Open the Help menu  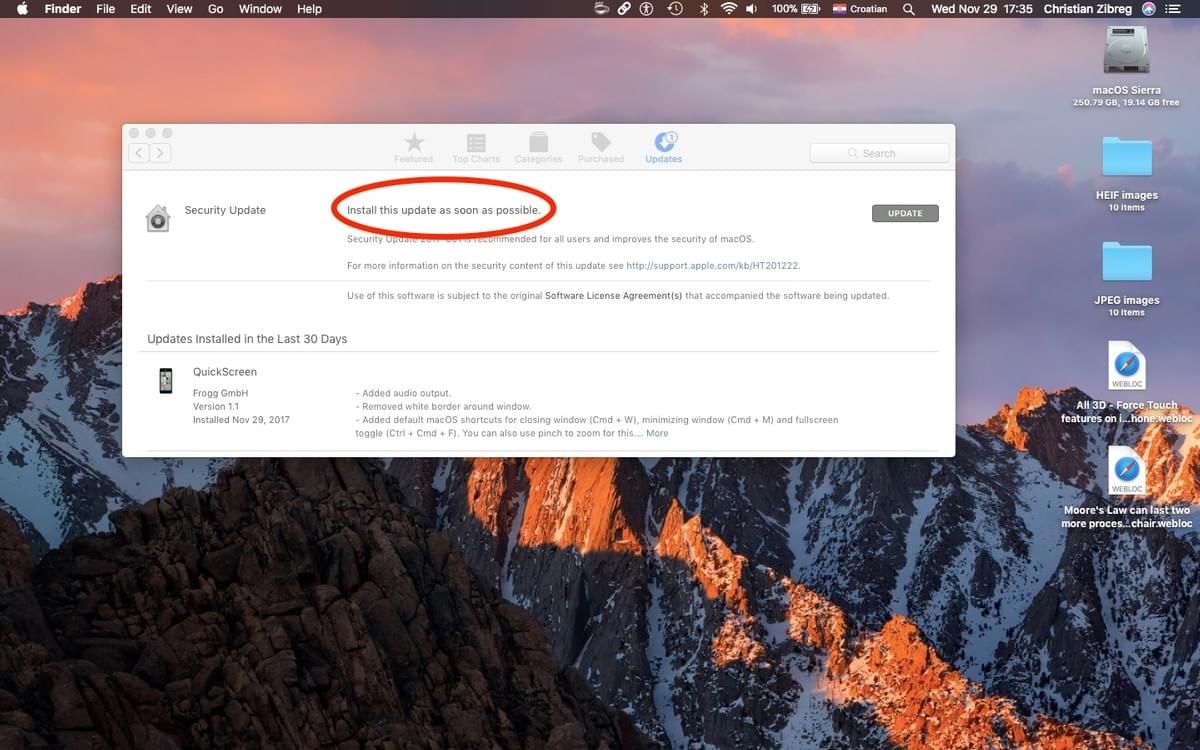point(310,9)
